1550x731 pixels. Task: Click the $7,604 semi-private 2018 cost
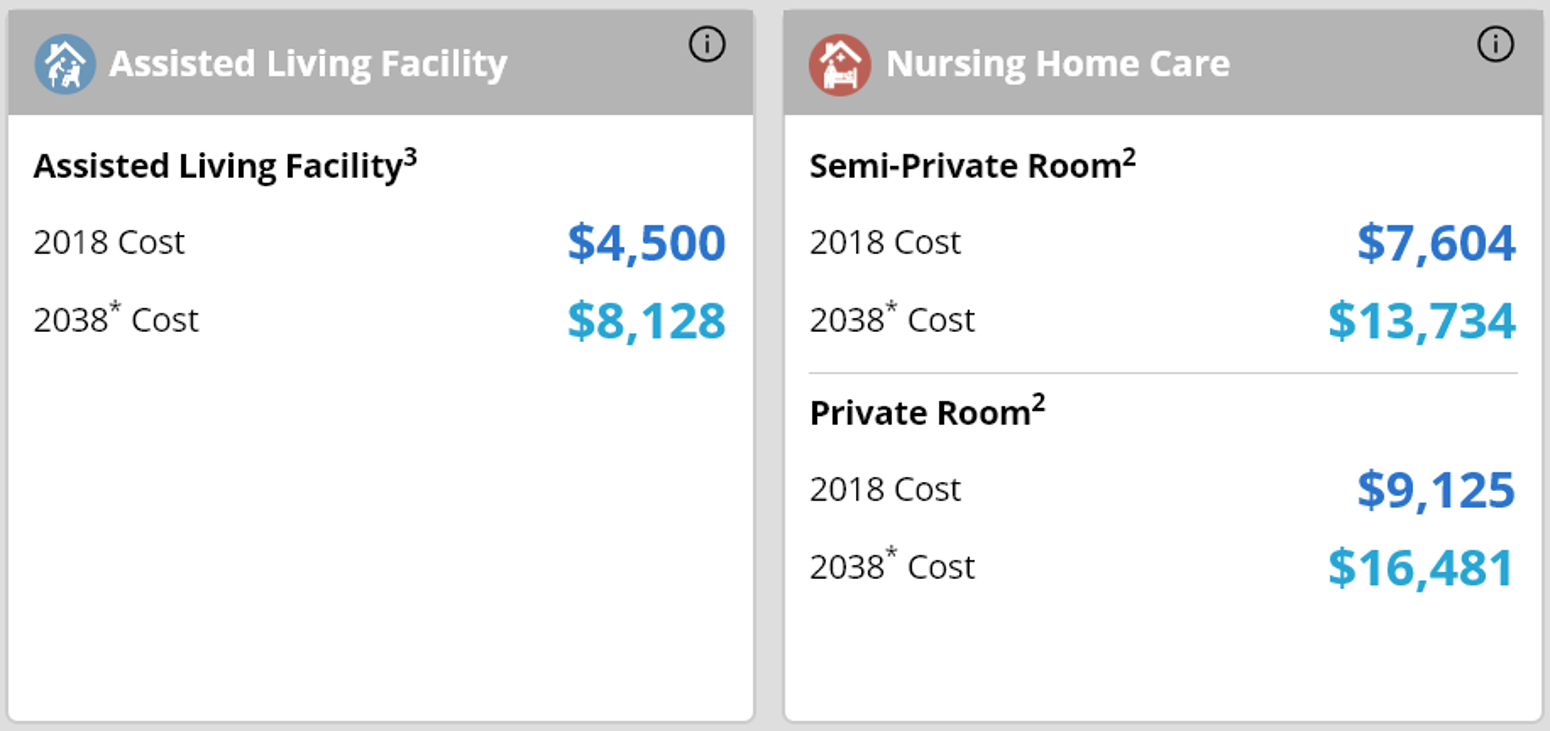coord(1436,243)
